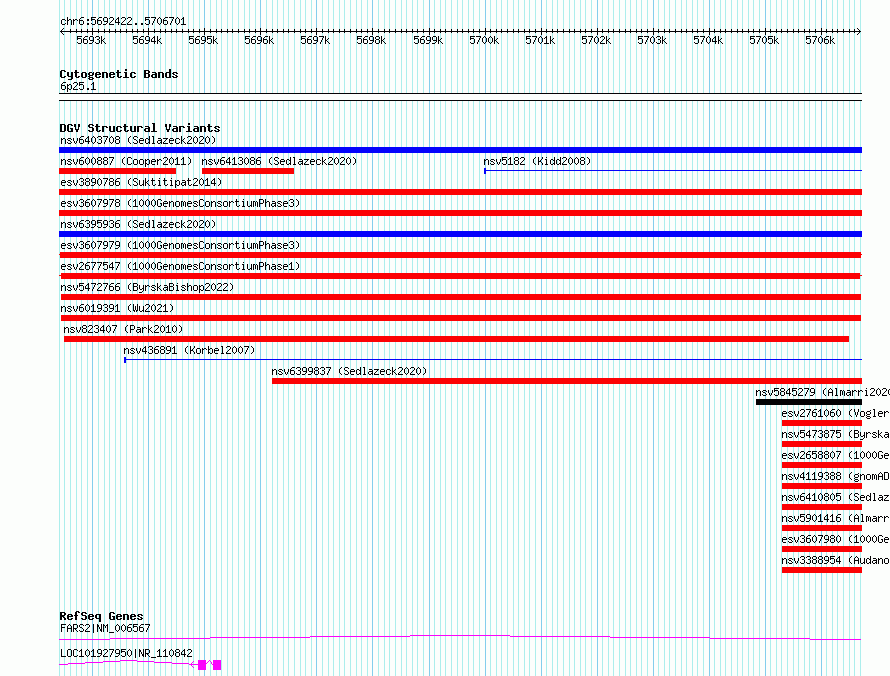The height and width of the screenshot is (676, 890).
Task: Click the red bar under esv2761060
Action: tap(822, 423)
